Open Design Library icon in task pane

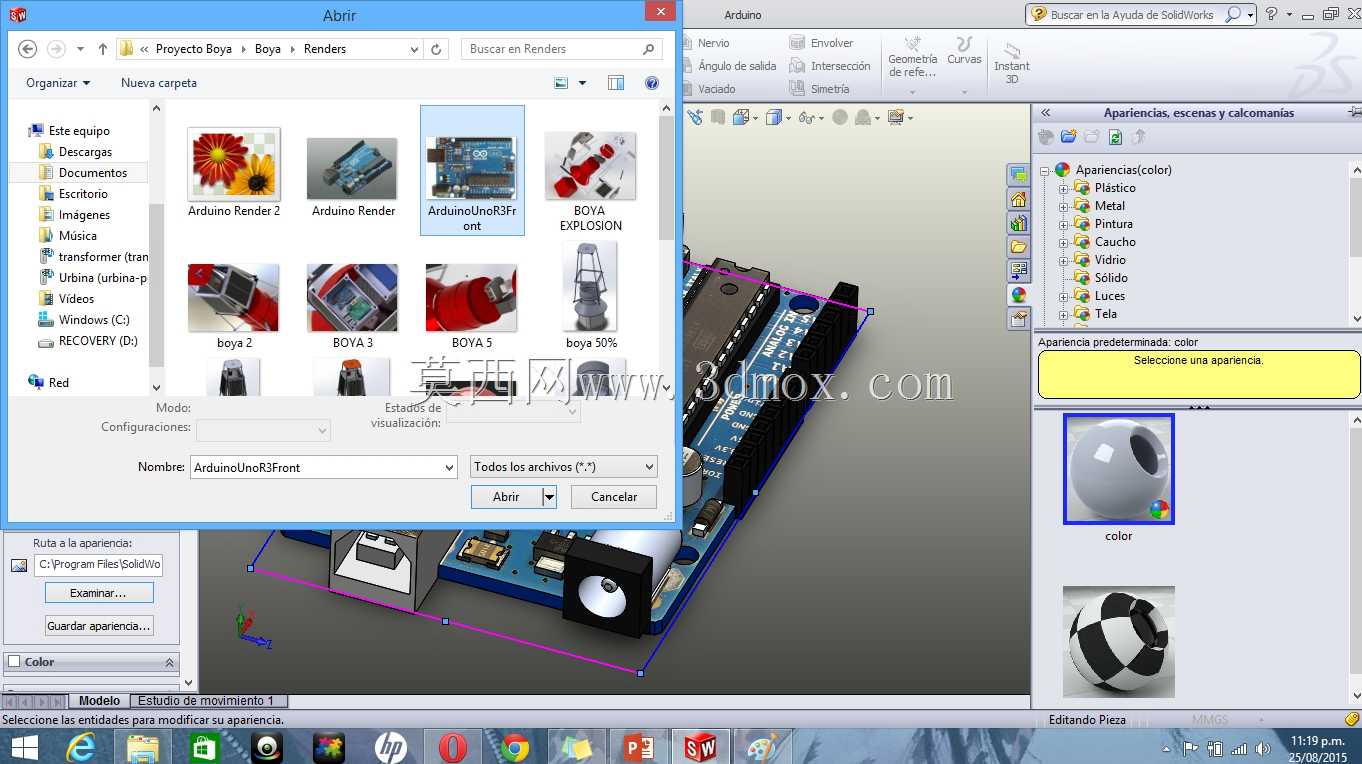1018,223
